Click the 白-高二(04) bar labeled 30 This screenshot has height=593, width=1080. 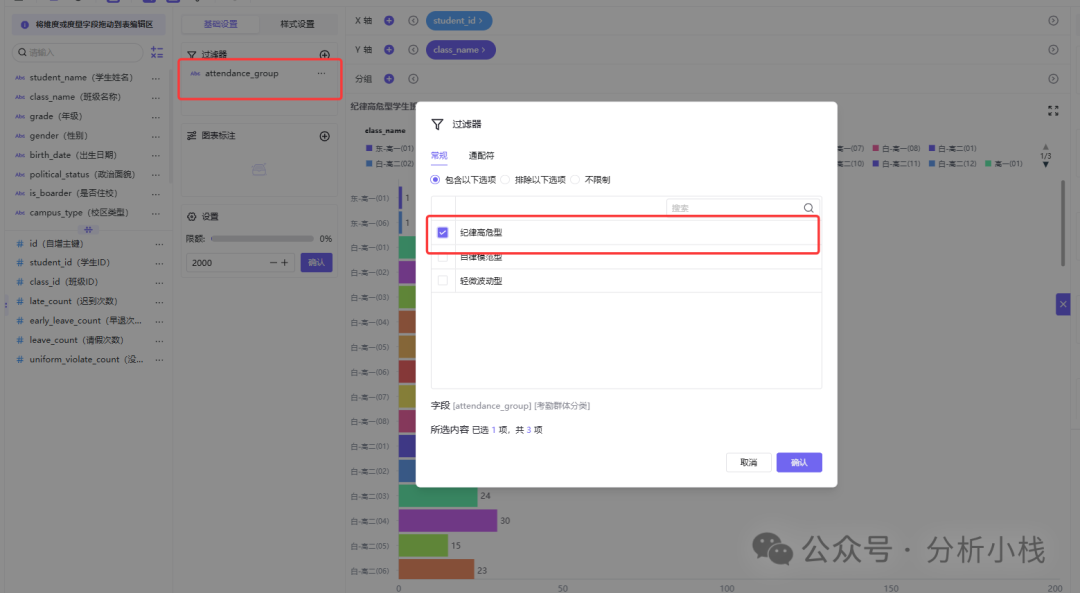448,521
